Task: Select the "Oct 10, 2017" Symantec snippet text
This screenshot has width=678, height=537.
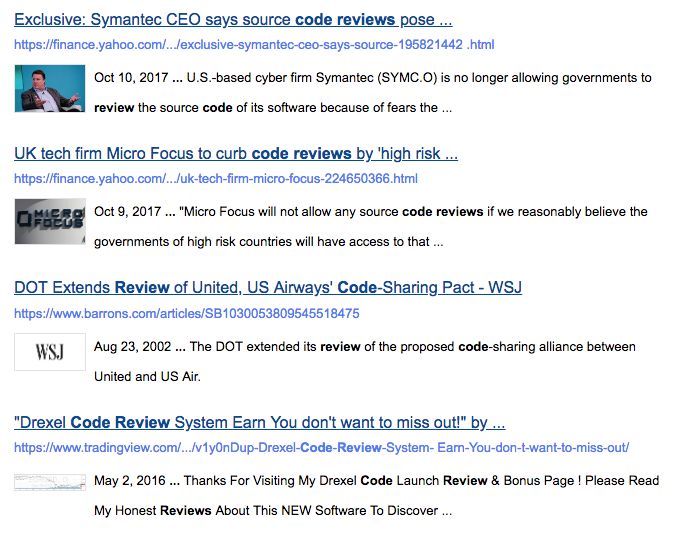Action: (x=373, y=93)
